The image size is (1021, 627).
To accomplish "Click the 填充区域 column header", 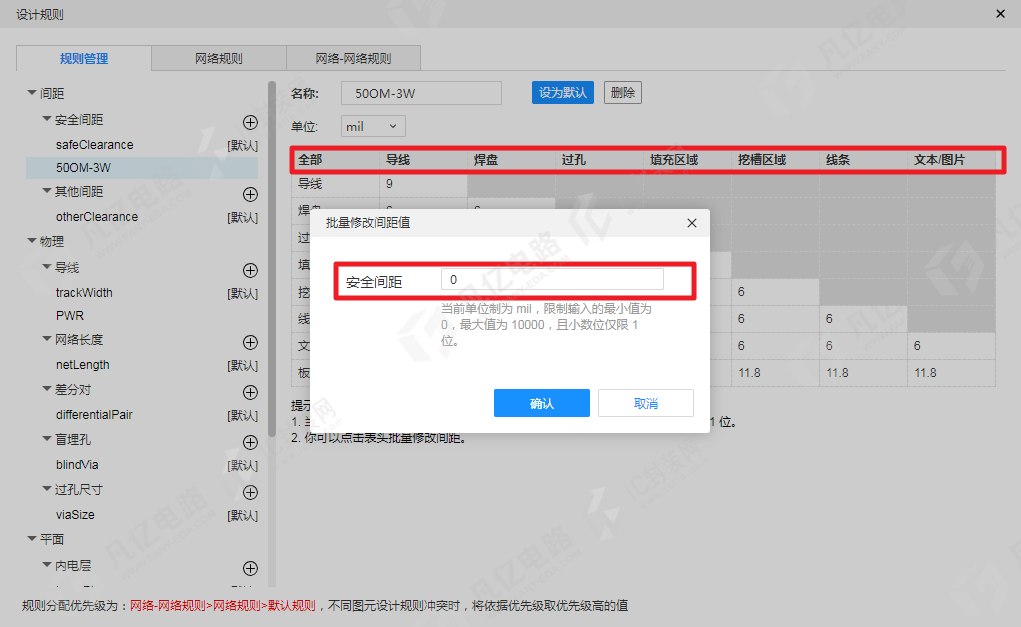I will click(687, 160).
